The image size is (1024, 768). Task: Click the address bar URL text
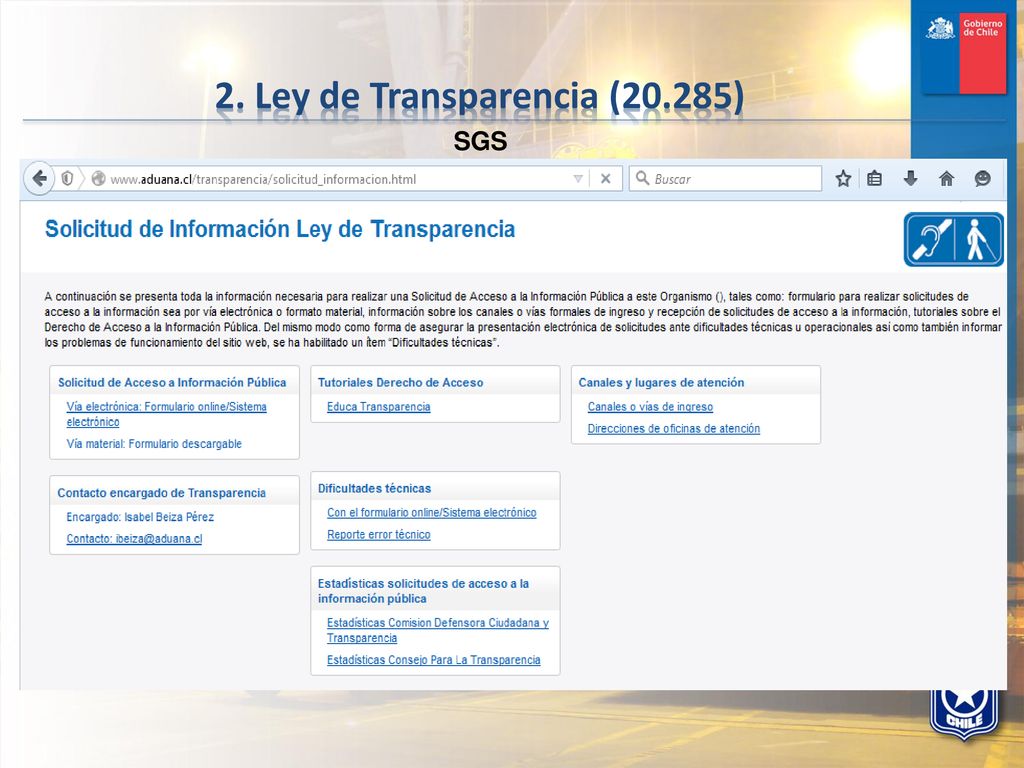coord(263,179)
